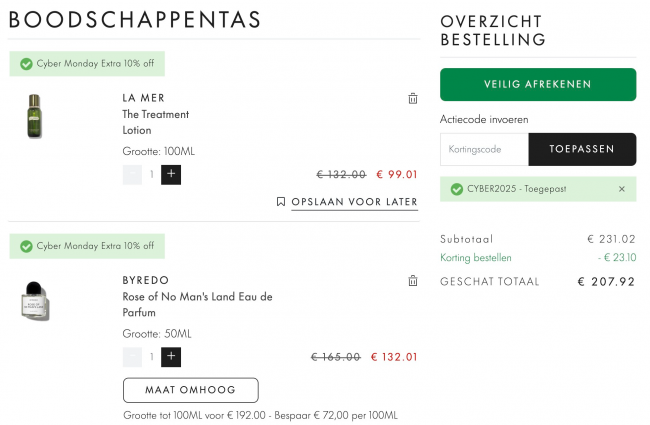The height and width of the screenshot is (425, 650).
Task: Open Byredo perfume product thumbnail
Action: pyautogui.click(x=35, y=300)
